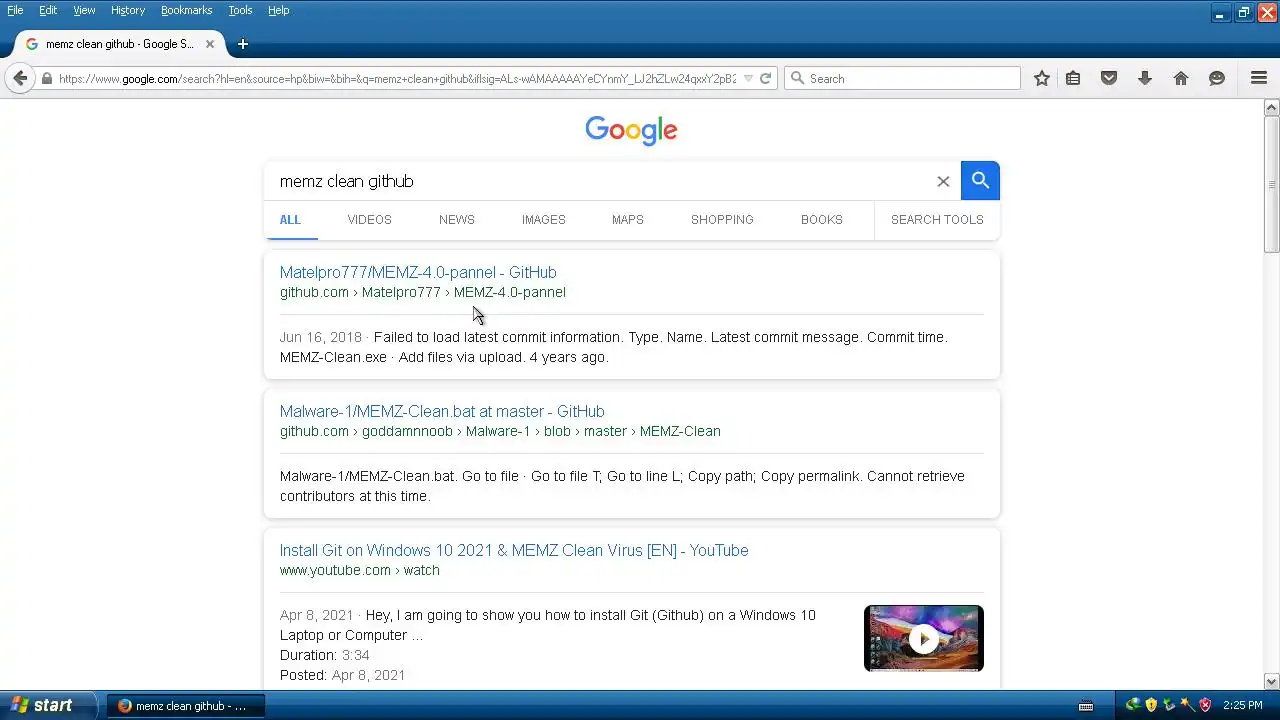Open the View menu
Image resolution: width=1280 pixels, height=720 pixels.
pos(84,10)
